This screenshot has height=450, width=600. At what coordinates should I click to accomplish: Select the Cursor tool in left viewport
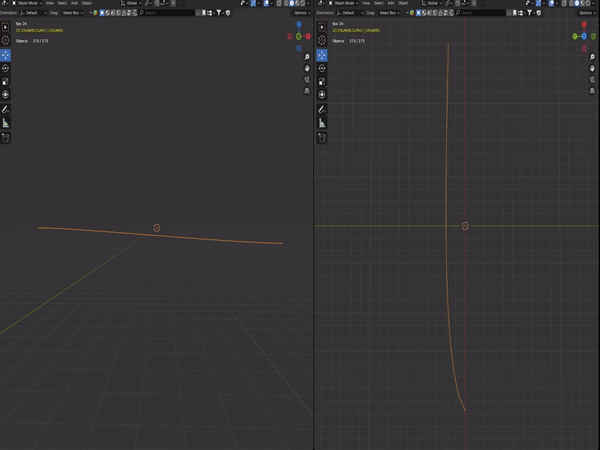pyautogui.click(x=5, y=40)
